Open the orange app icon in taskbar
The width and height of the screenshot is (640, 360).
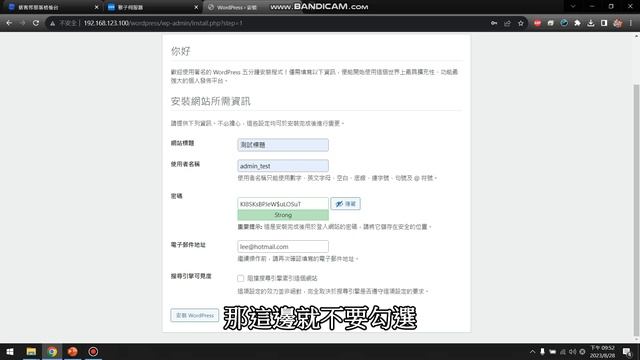click(x=73, y=352)
